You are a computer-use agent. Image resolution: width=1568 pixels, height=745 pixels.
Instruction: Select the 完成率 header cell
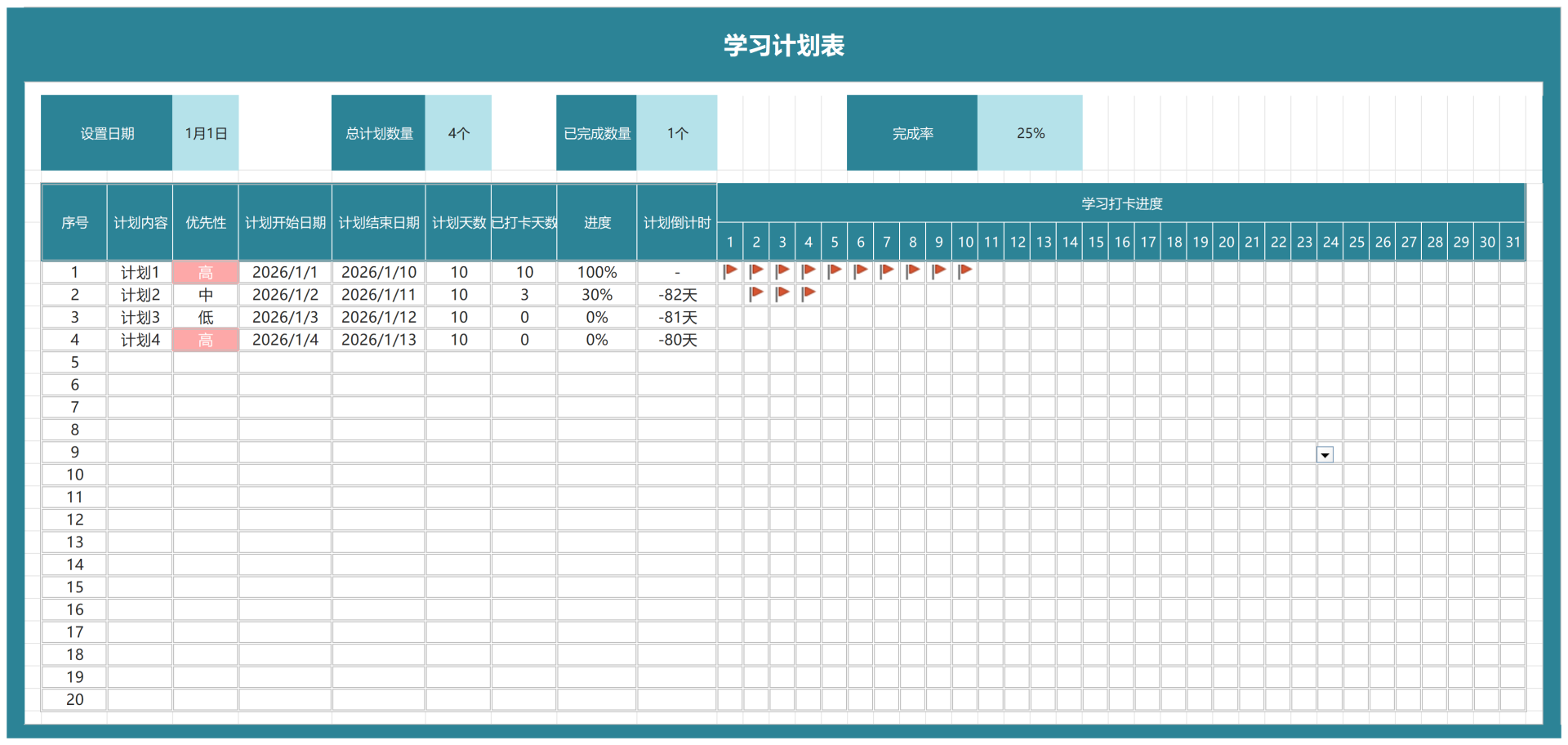pyautogui.click(x=911, y=132)
